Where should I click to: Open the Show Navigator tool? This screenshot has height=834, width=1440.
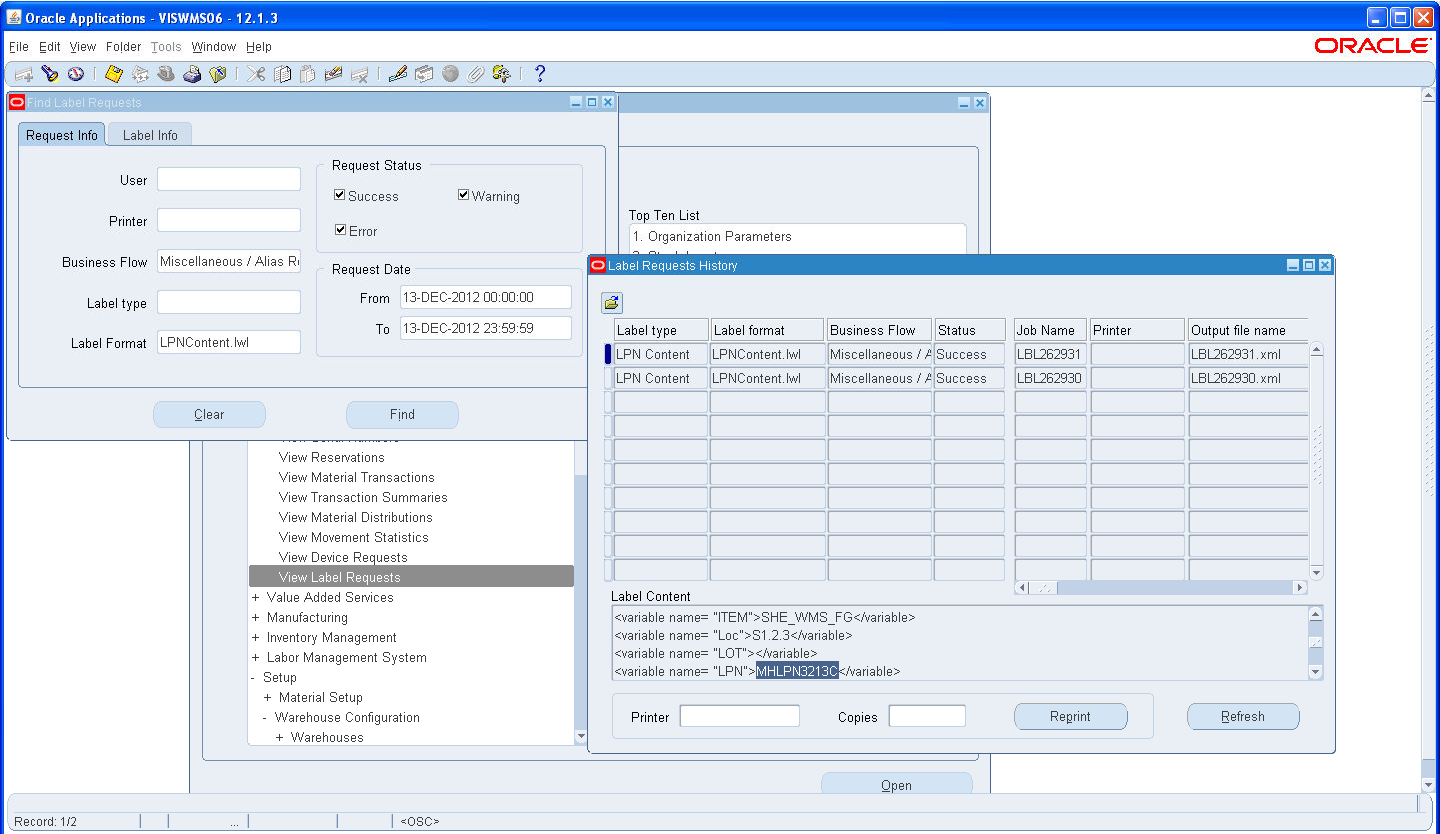tap(76, 73)
